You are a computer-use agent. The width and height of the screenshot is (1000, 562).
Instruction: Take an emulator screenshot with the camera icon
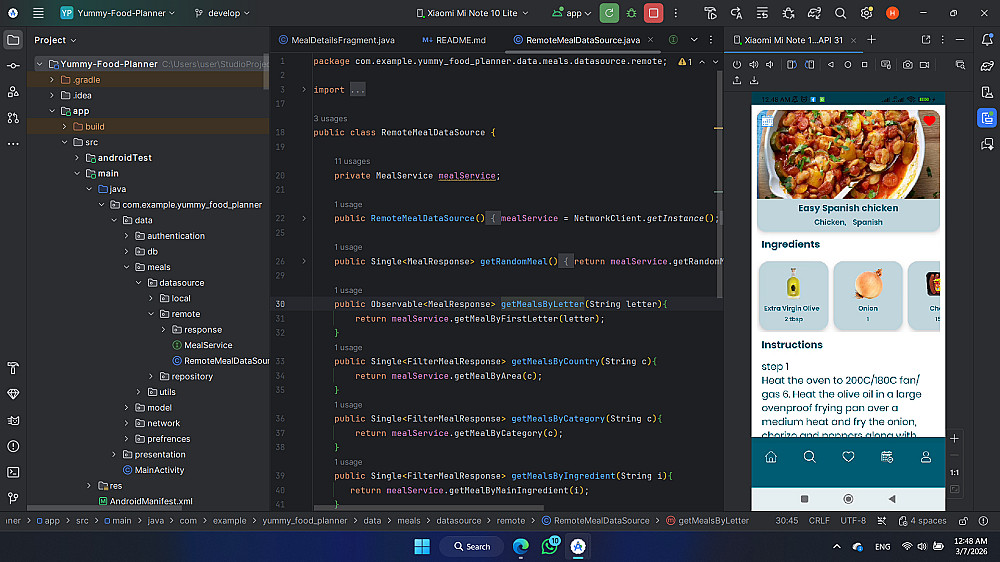[907, 64]
